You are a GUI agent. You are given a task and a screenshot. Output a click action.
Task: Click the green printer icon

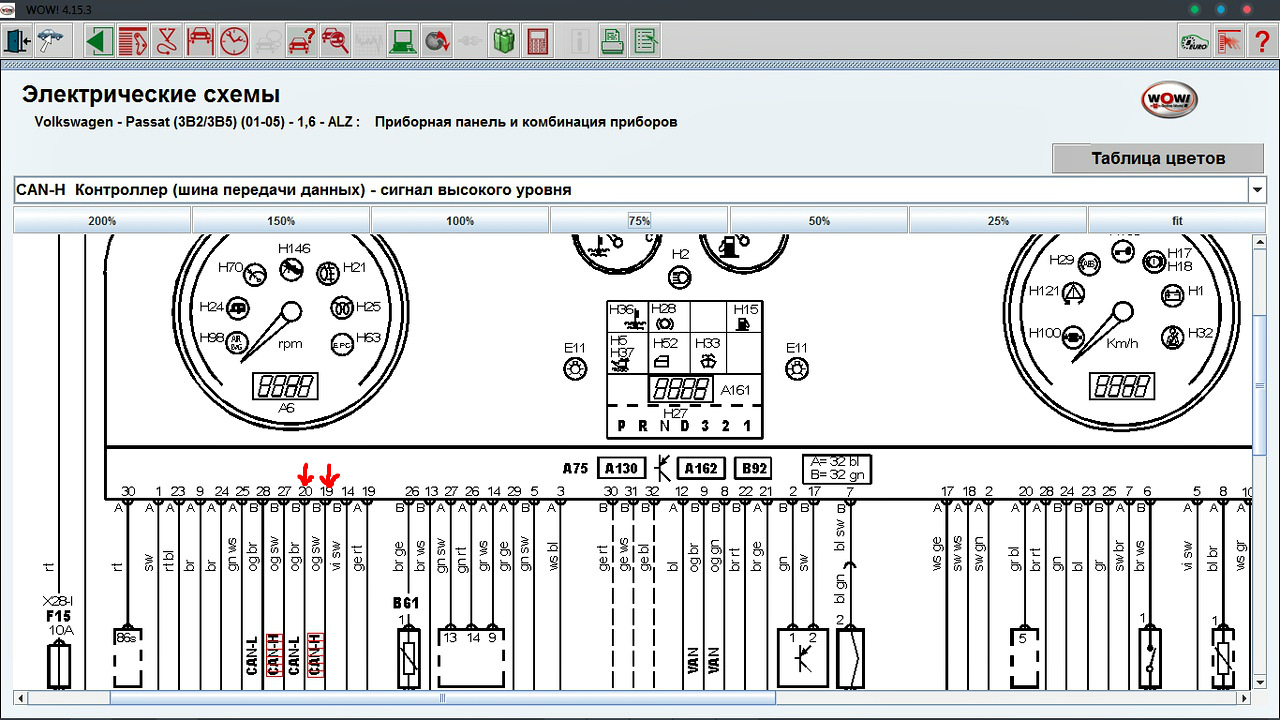point(613,41)
